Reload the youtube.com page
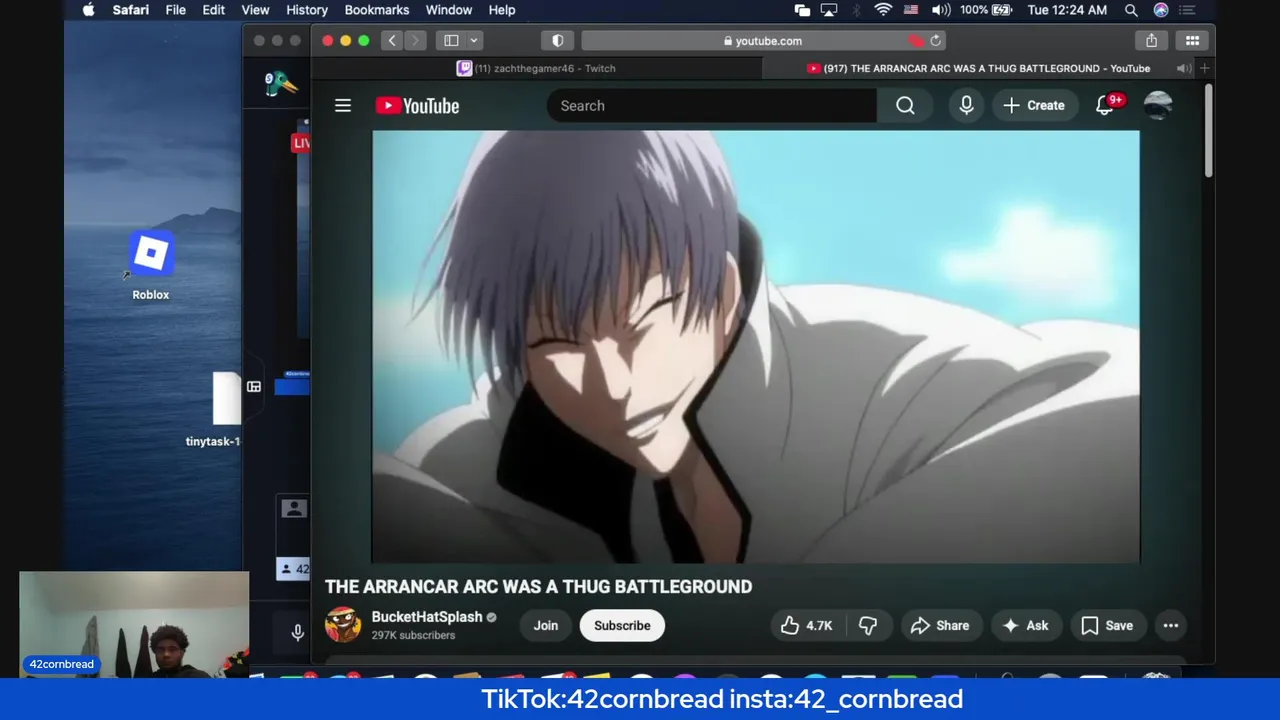 (935, 41)
